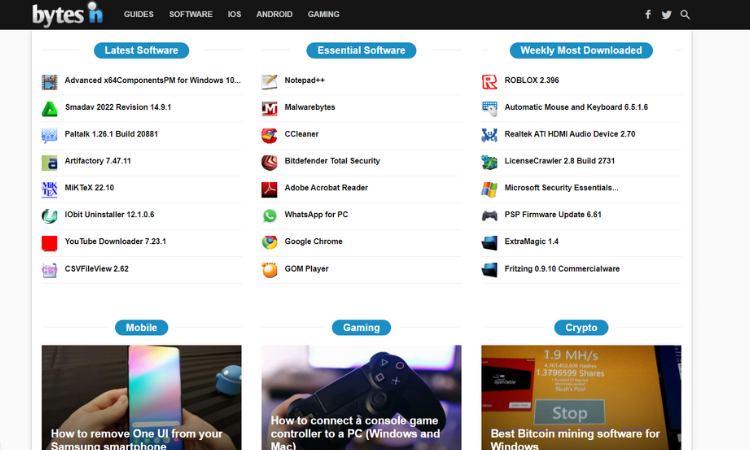Click the Google Chrome icon
This screenshot has width=750, height=450.
pyautogui.click(x=269, y=243)
